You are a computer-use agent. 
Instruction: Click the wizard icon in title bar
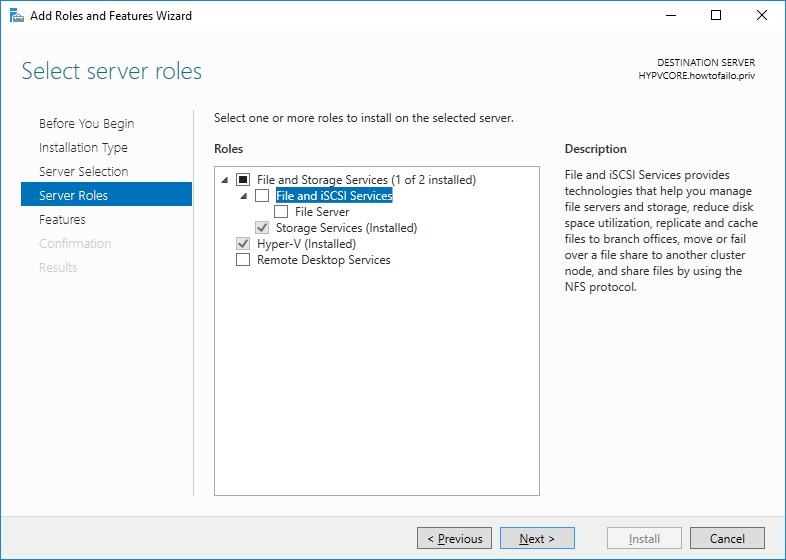[16, 15]
